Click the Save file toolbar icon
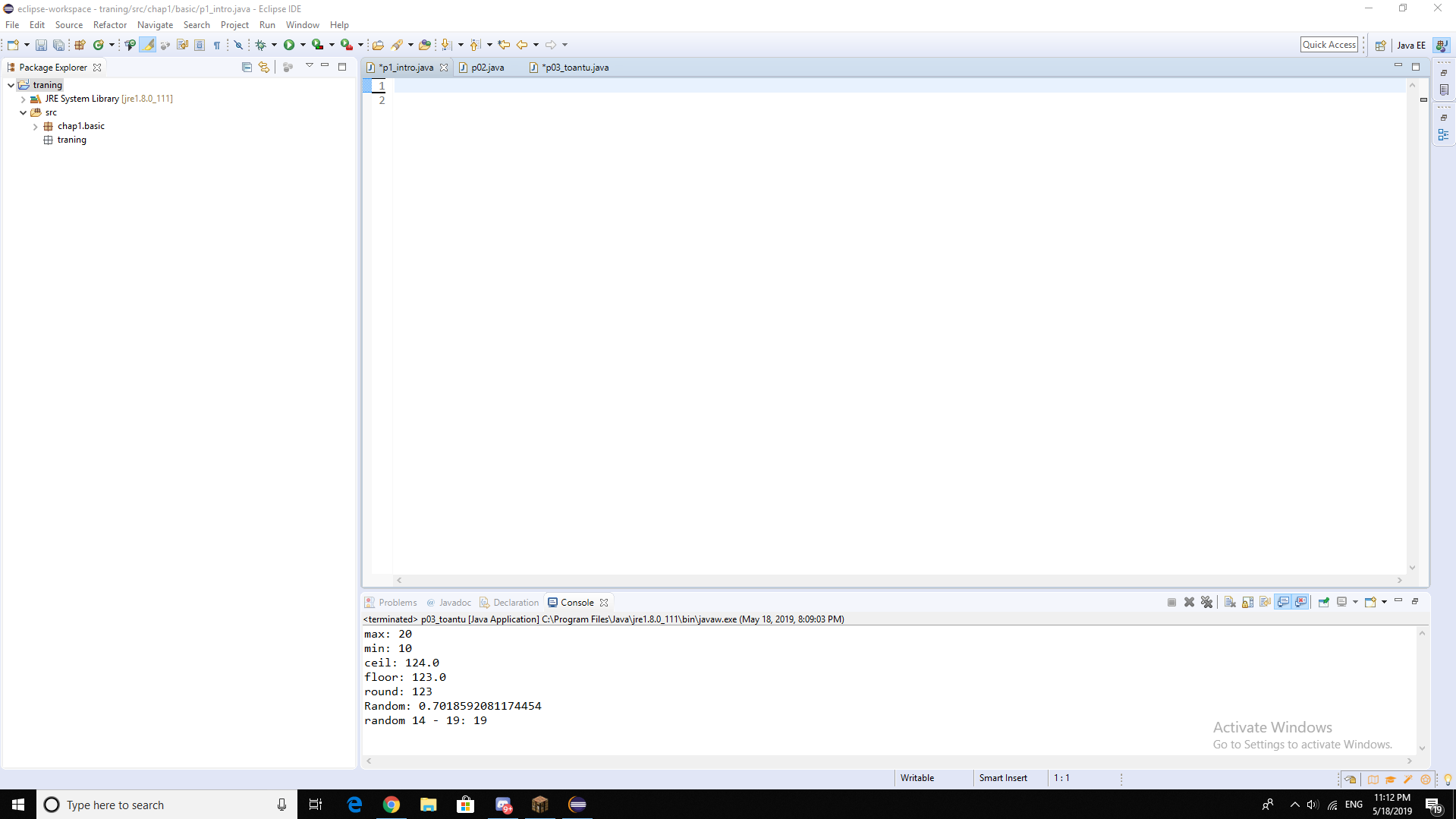 pyautogui.click(x=41, y=46)
